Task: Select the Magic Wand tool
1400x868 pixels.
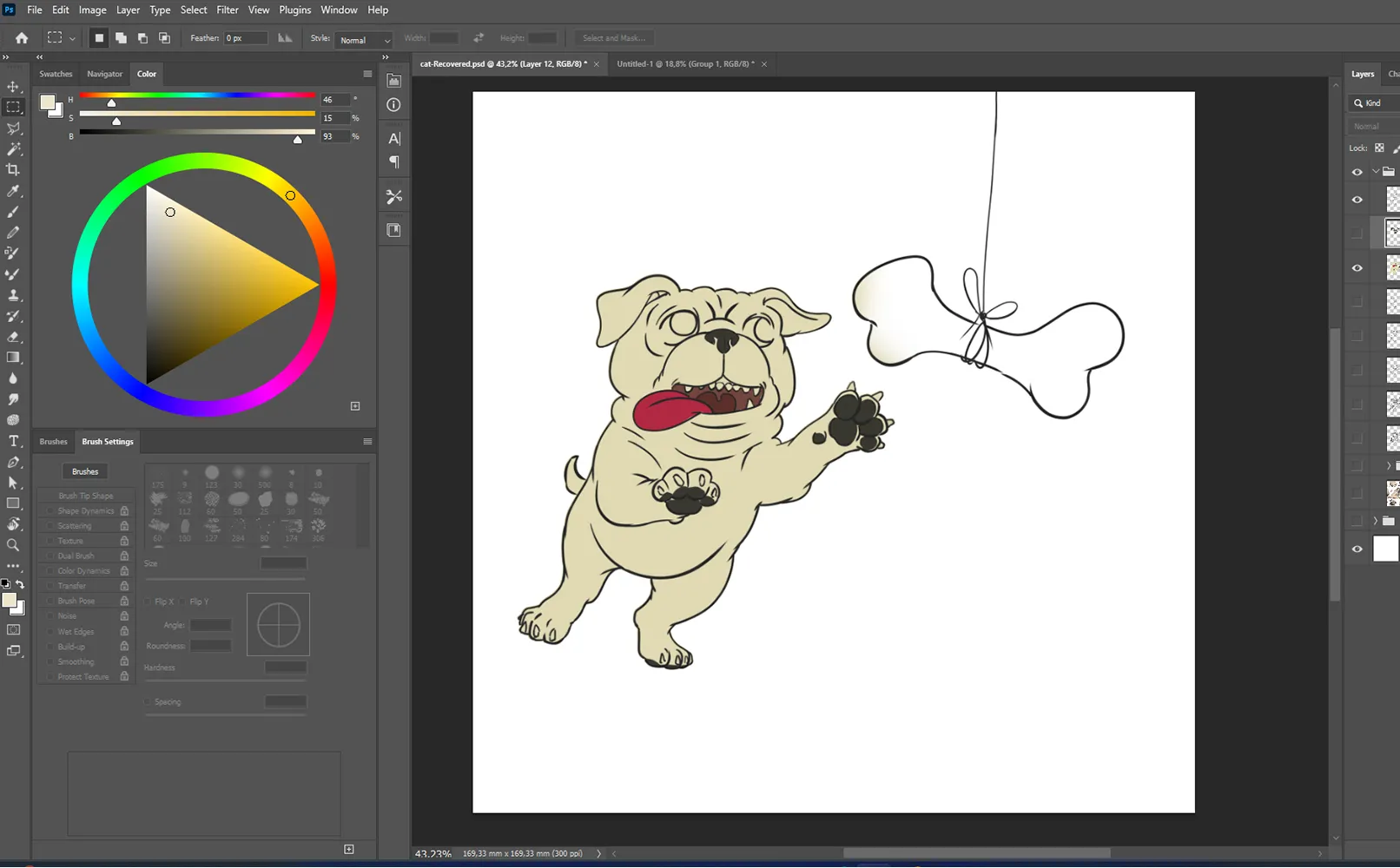Action: (13, 149)
